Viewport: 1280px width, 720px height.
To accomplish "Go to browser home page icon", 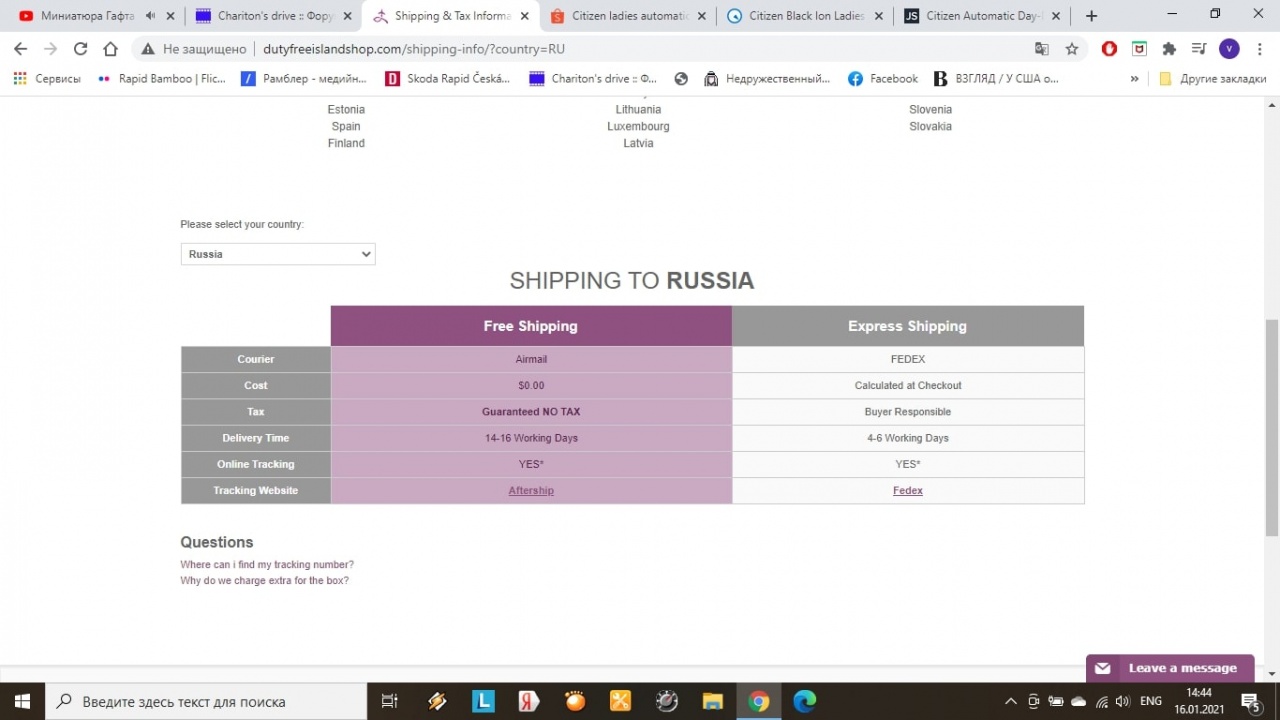I will [110, 49].
